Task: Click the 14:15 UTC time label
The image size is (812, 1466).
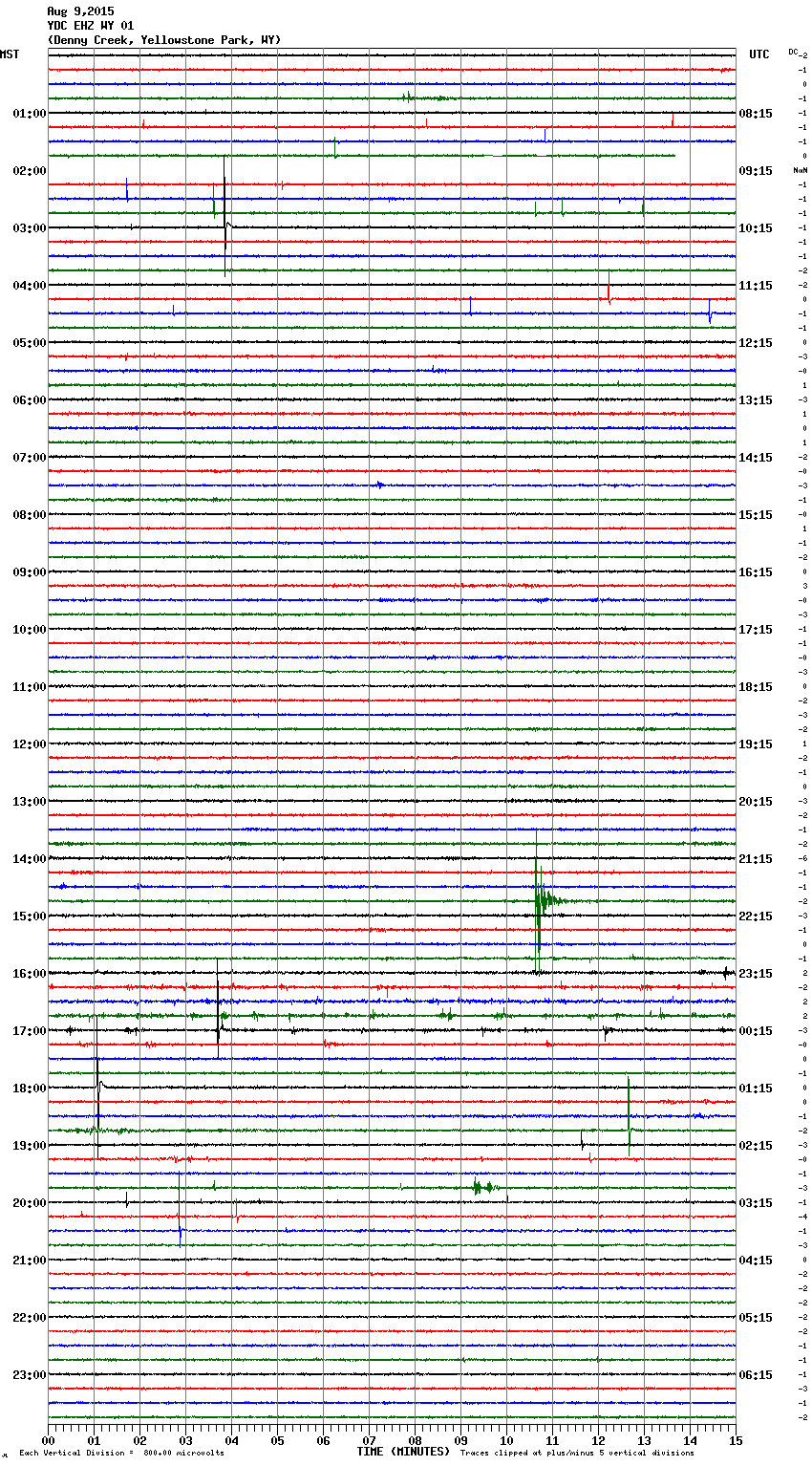Action: [756, 458]
